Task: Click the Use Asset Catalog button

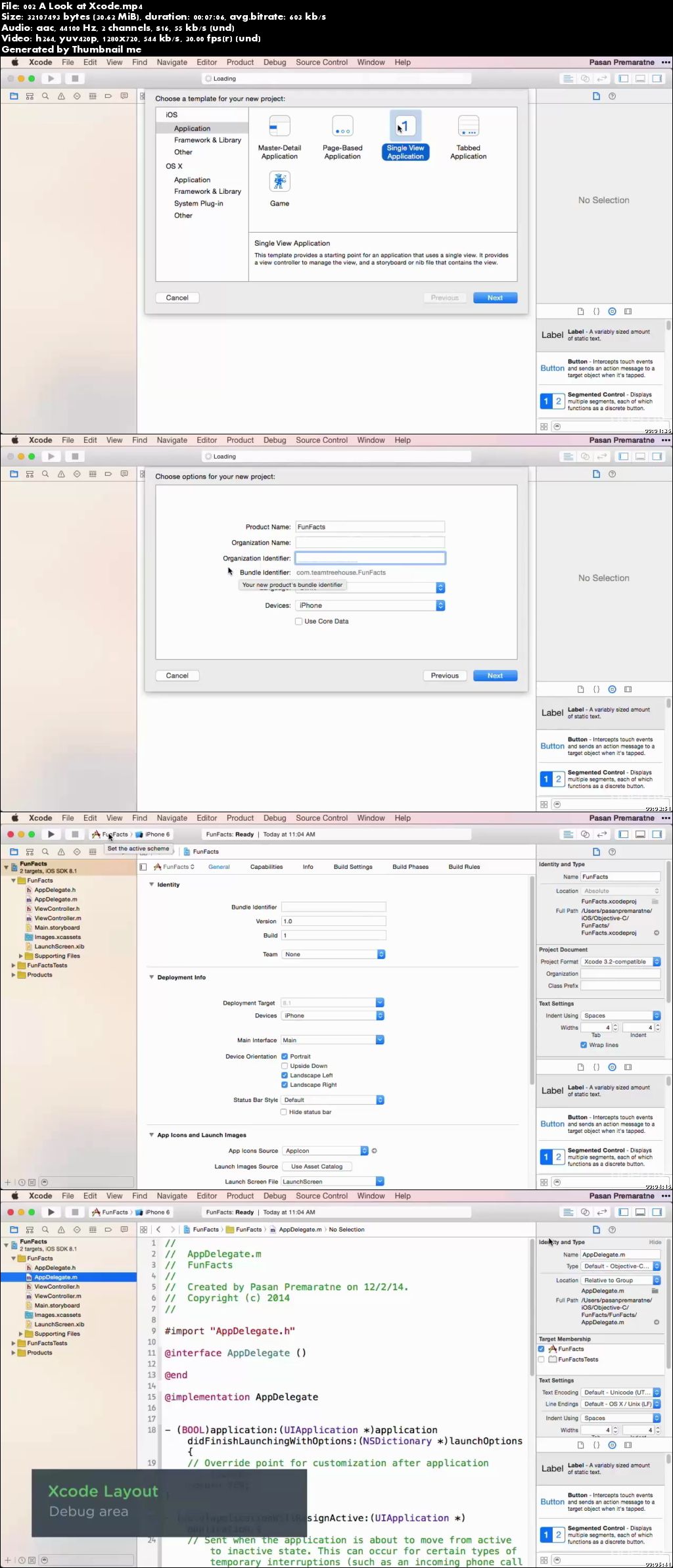Action: pyautogui.click(x=317, y=1166)
